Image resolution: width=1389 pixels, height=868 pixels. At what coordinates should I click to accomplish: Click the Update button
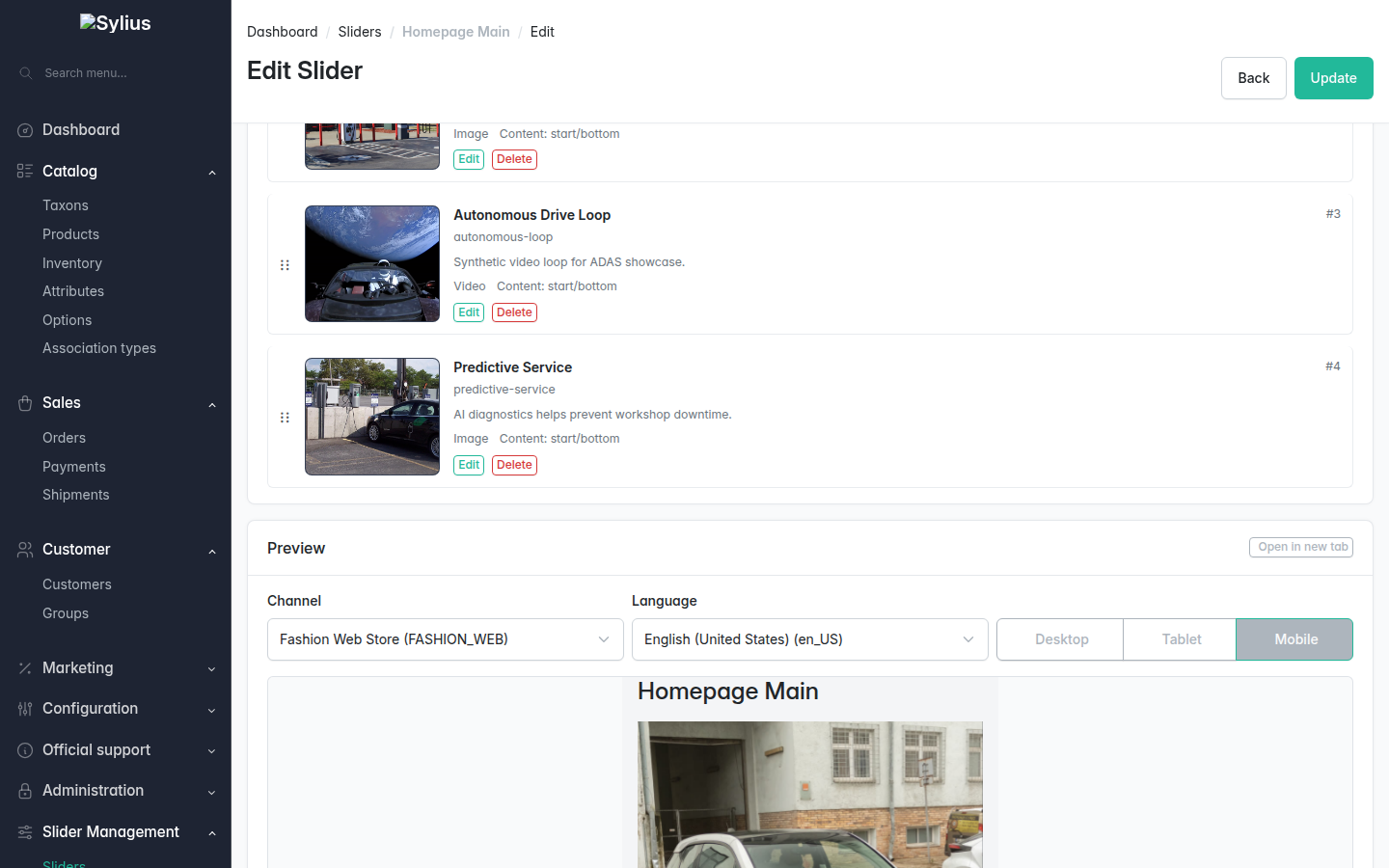pos(1334,78)
